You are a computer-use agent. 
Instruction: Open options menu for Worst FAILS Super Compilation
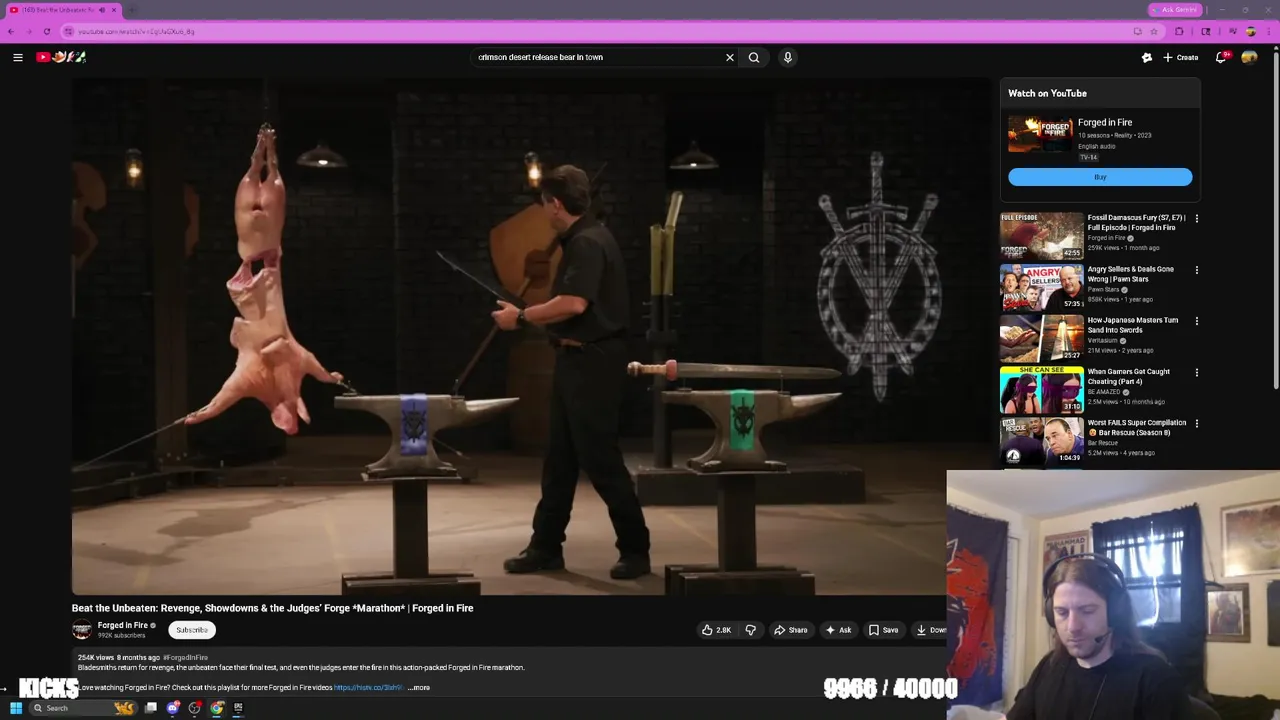1196,423
